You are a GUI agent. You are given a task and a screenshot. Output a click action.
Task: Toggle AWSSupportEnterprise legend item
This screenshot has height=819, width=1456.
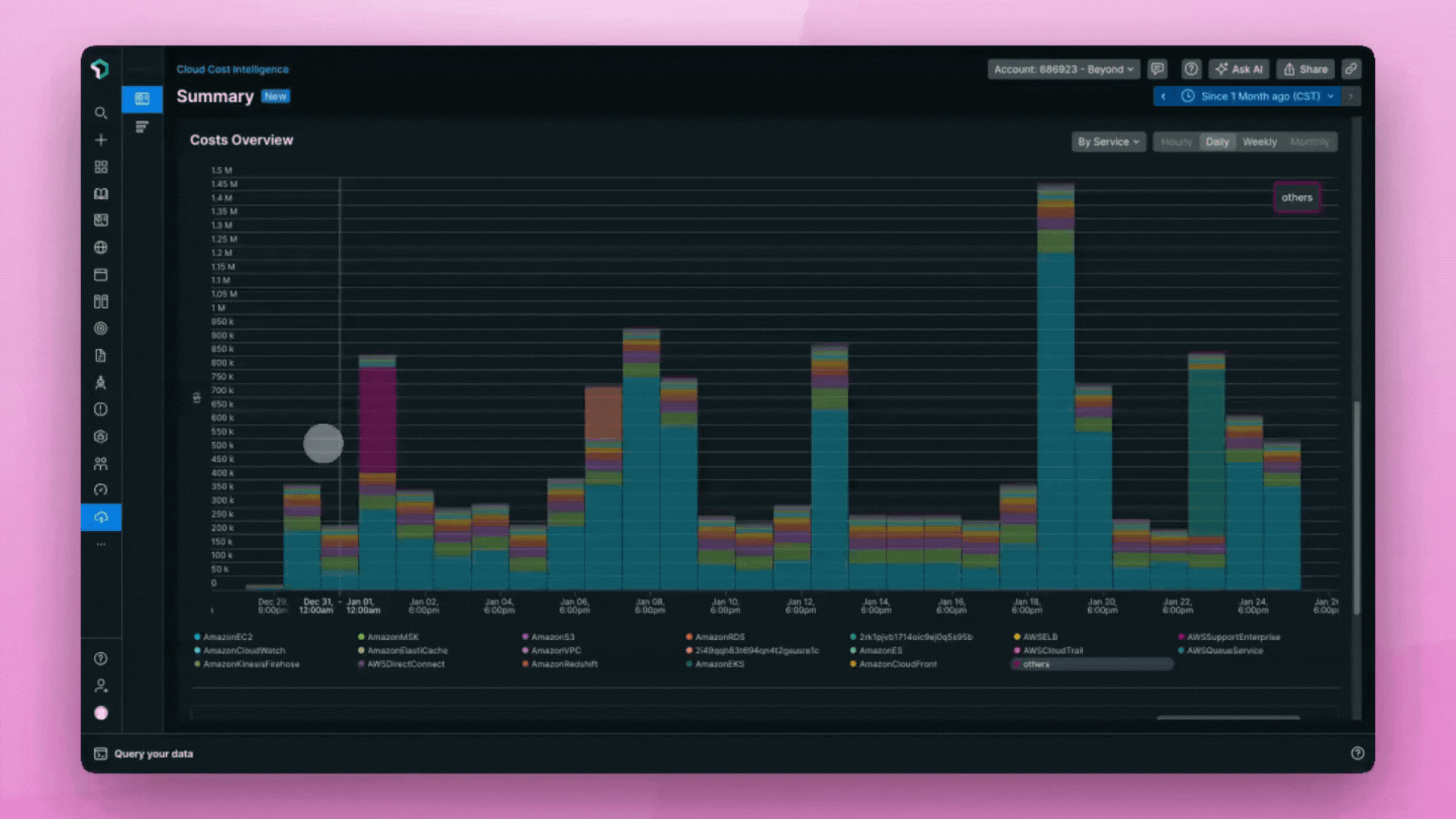tap(1233, 637)
